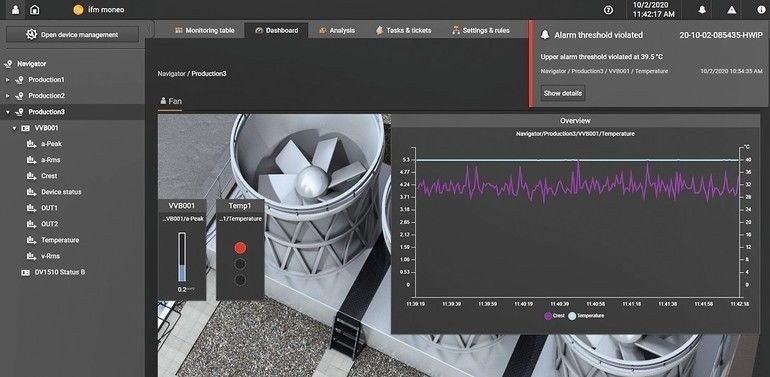Click the DV1510 Status B device icon
Viewport: 770px width, 377px height.
(26, 272)
